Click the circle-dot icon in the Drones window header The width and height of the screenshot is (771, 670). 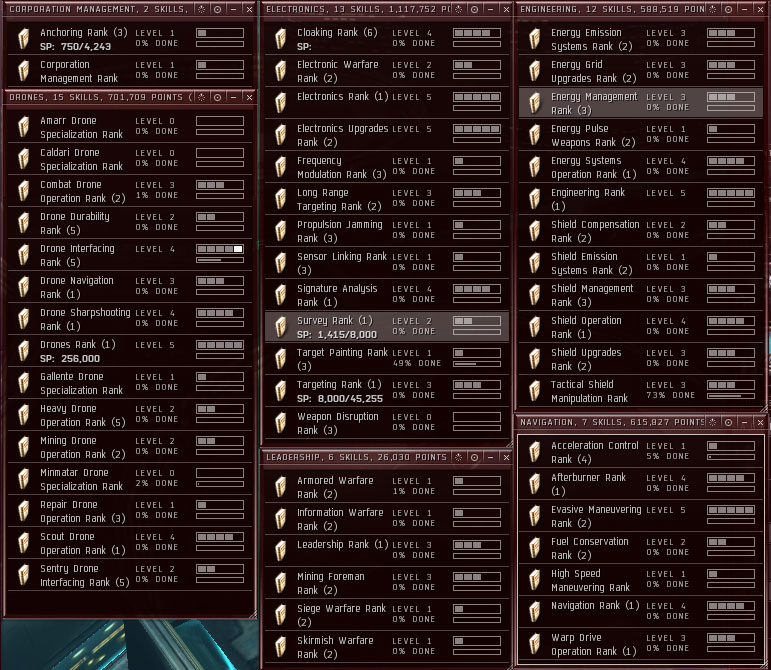click(x=217, y=97)
